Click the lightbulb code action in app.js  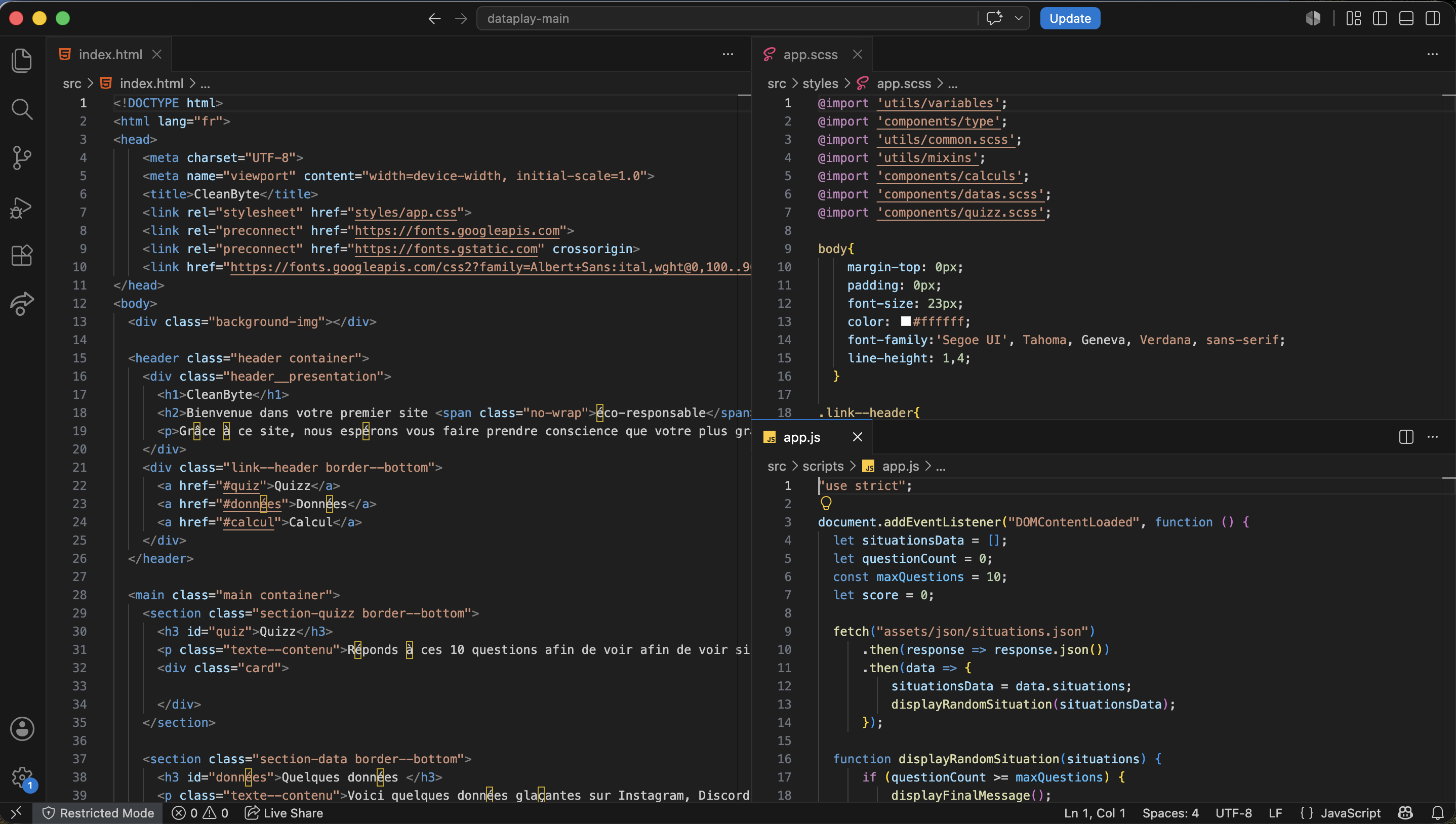(x=826, y=503)
